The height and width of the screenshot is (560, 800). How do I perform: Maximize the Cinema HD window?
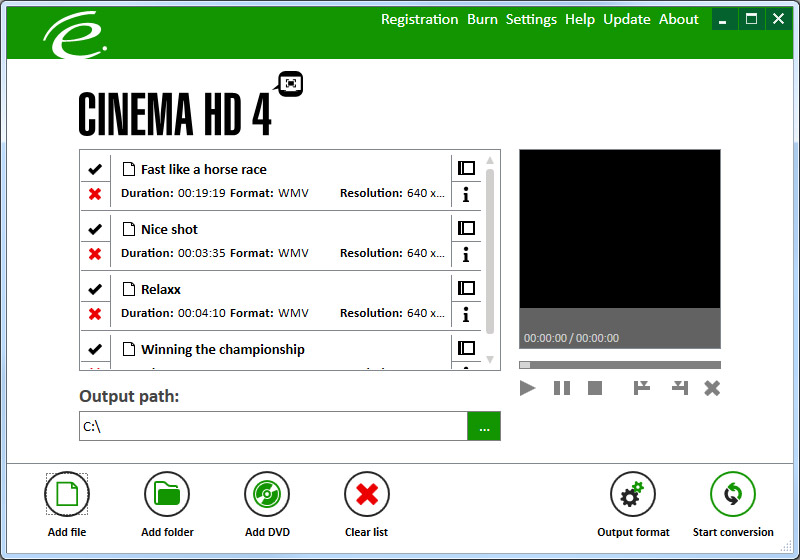(x=751, y=19)
